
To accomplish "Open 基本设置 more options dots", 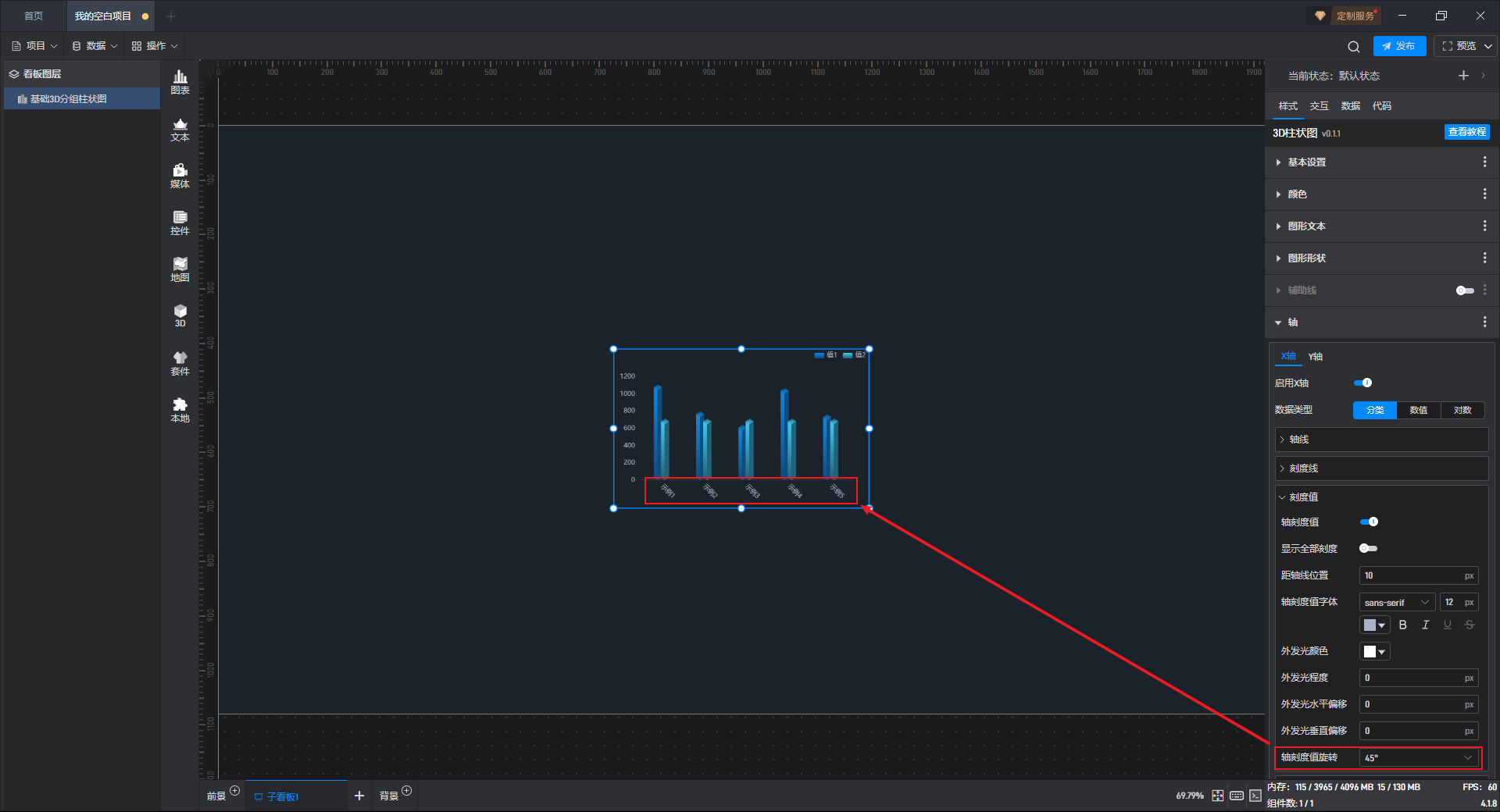I will (1484, 162).
